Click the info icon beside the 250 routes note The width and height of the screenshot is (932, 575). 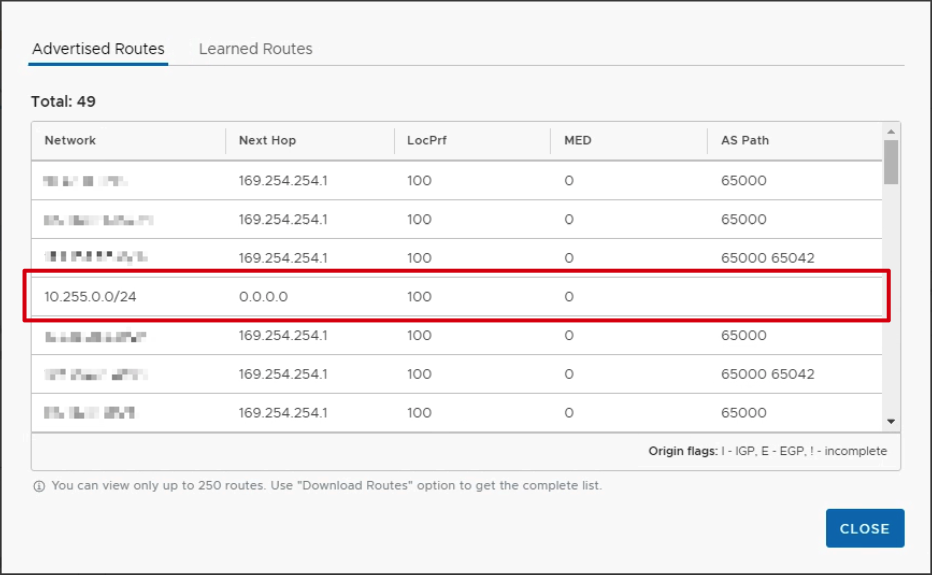tap(39, 486)
